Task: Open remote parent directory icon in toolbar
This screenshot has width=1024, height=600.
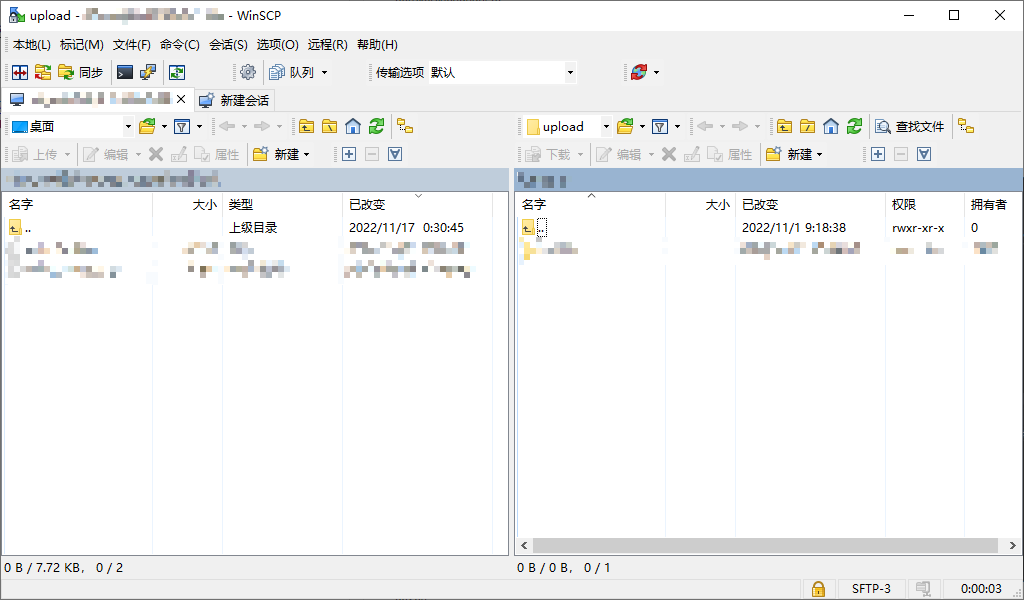Action: [x=785, y=126]
